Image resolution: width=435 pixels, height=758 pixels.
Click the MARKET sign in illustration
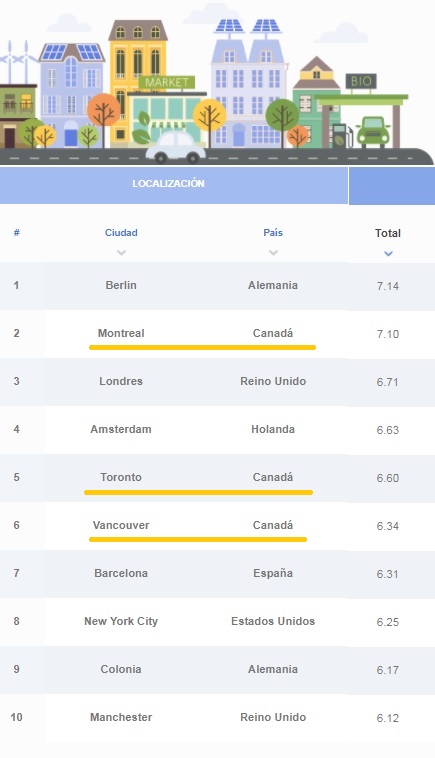[167, 82]
